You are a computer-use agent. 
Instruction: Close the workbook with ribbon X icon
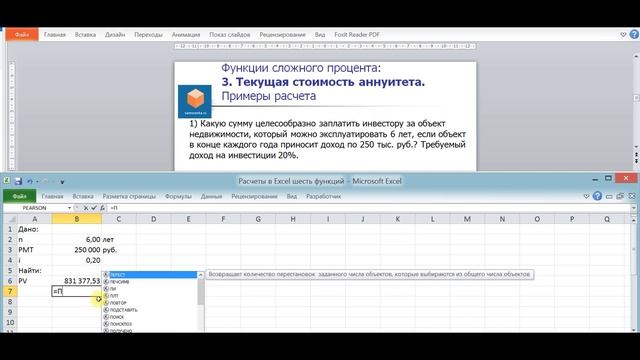click(632, 196)
